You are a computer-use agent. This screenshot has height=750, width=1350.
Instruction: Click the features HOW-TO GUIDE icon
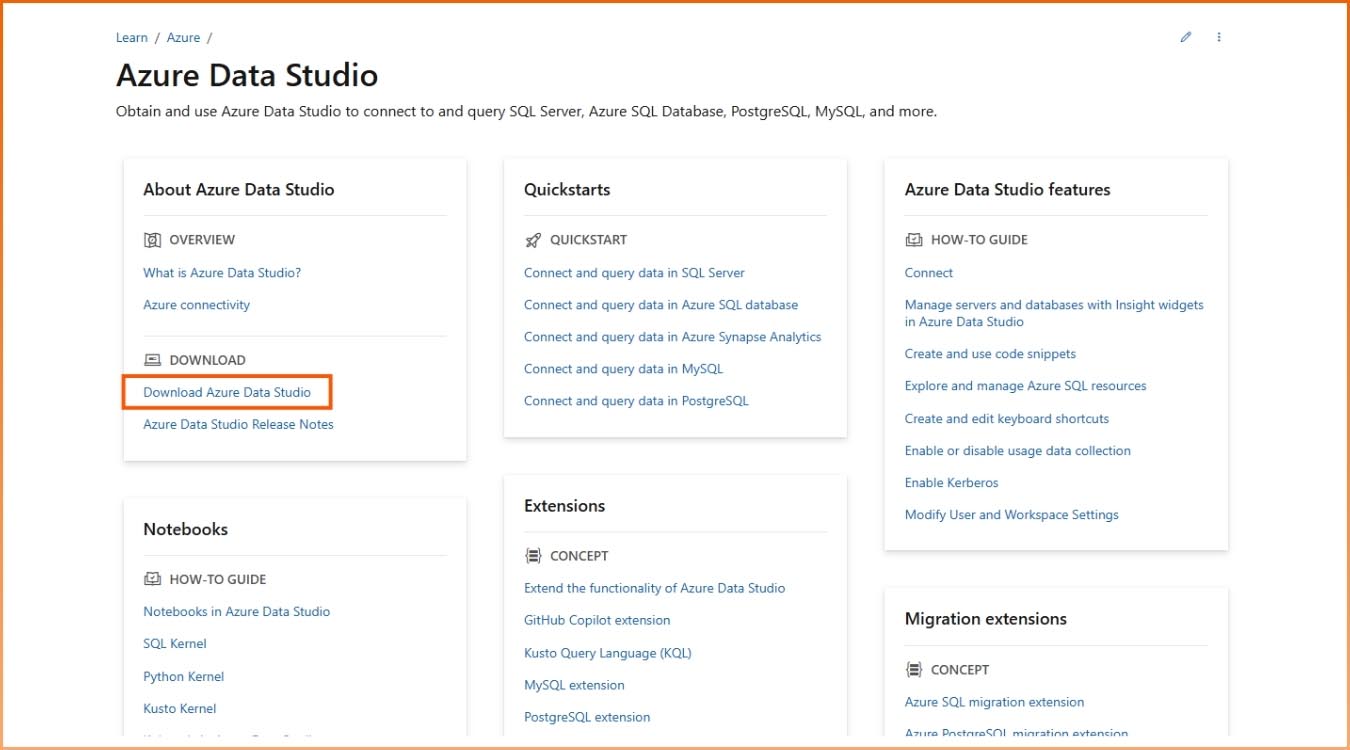coord(914,240)
